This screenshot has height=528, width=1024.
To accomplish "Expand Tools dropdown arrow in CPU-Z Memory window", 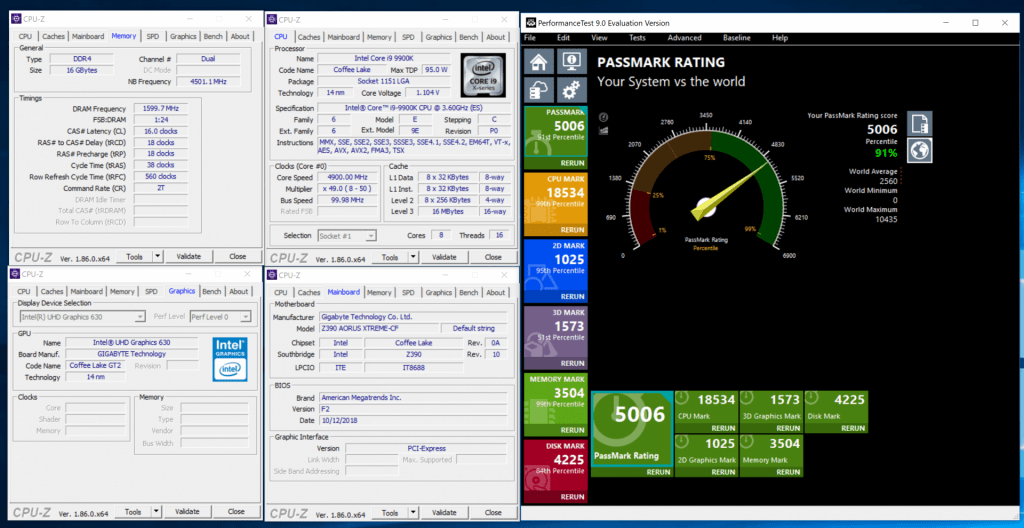I will tap(157, 257).
